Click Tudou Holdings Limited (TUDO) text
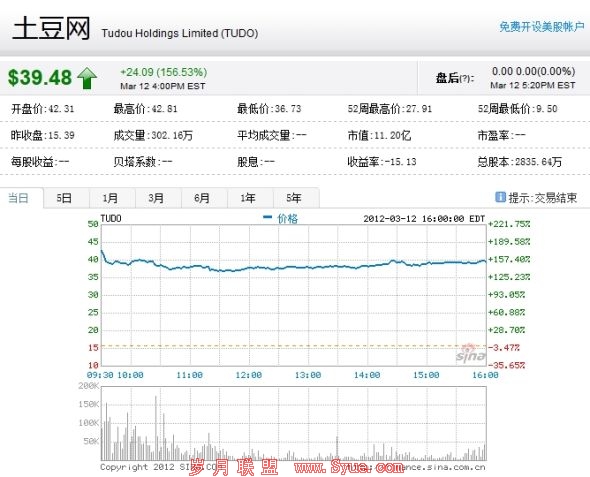The width and height of the screenshot is (590, 477). [179, 33]
